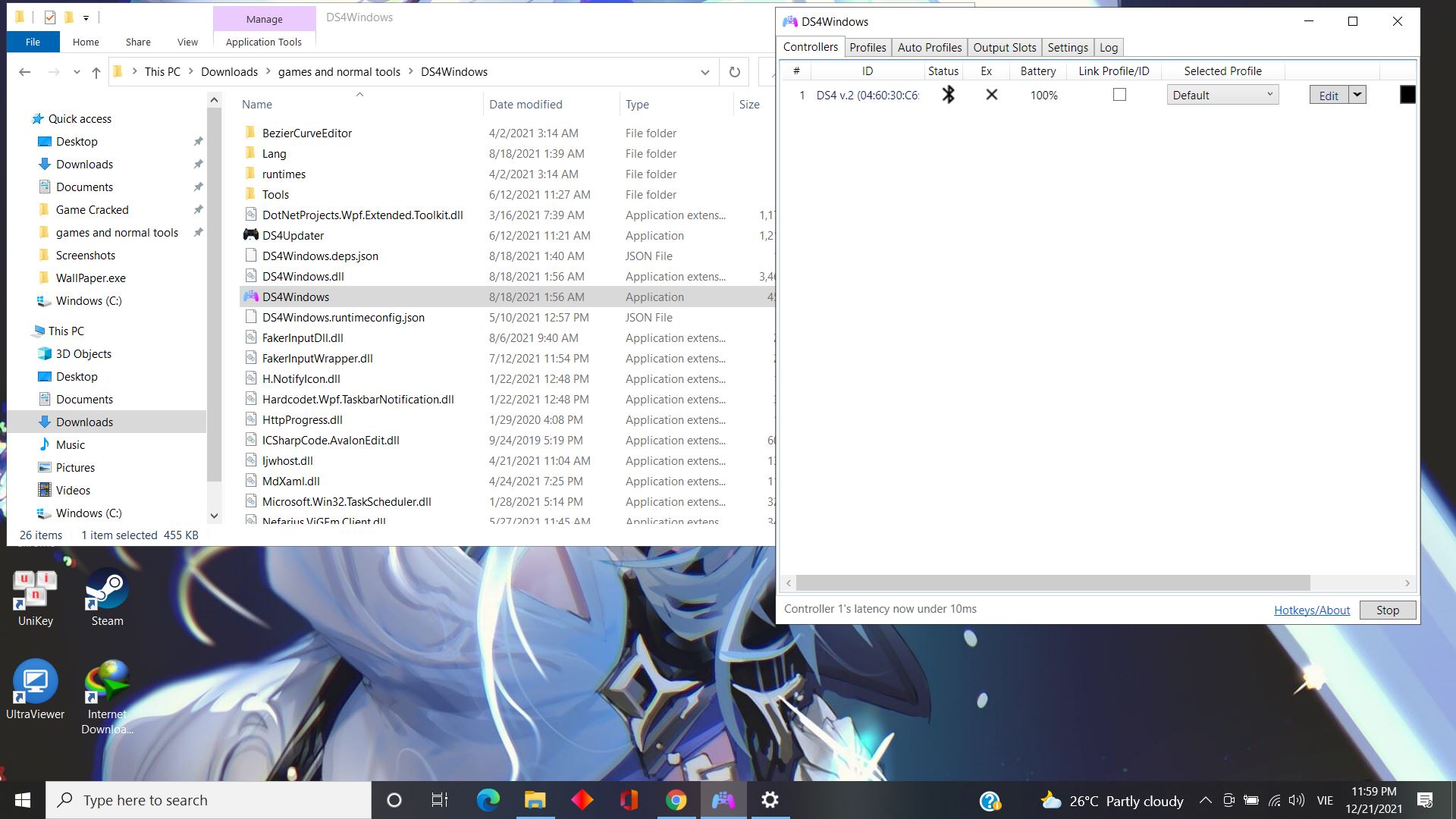Image resolution: width=1456 pixels, height=819 pixels.
Task: Open Task View in the taskbar
Action: (440, 800)
